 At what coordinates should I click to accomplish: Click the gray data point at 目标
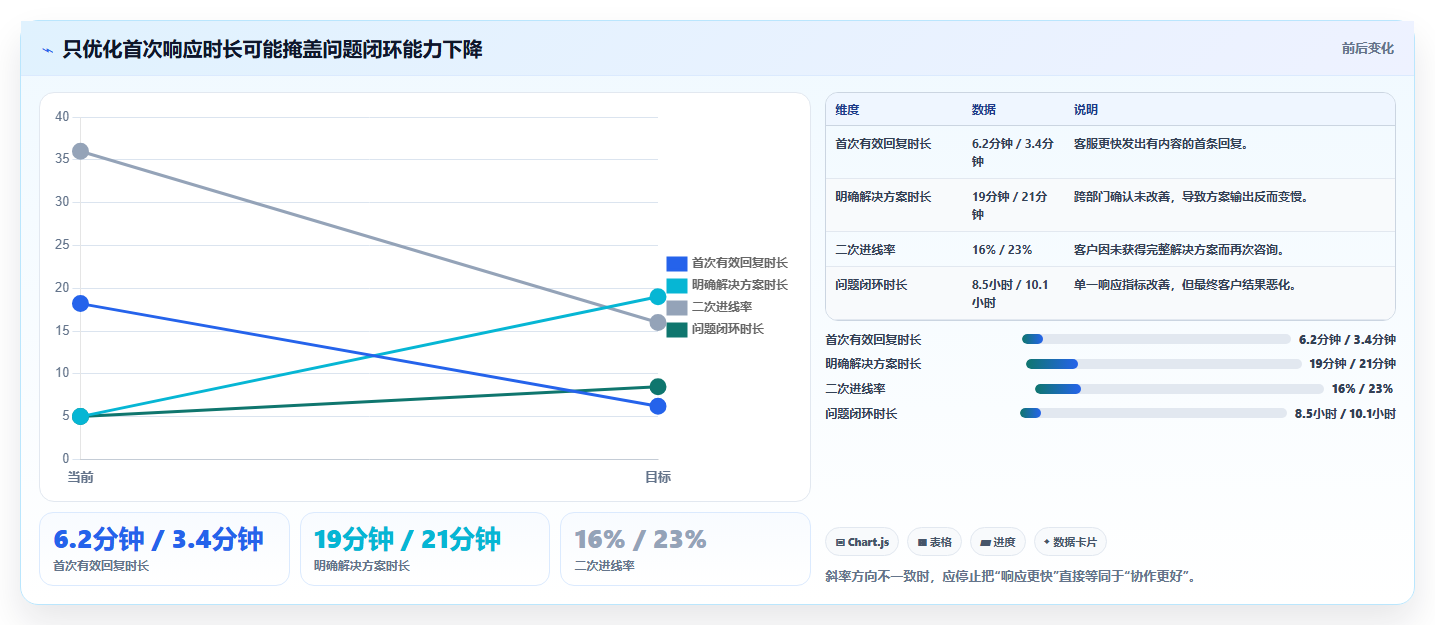[x=658, y=322]
